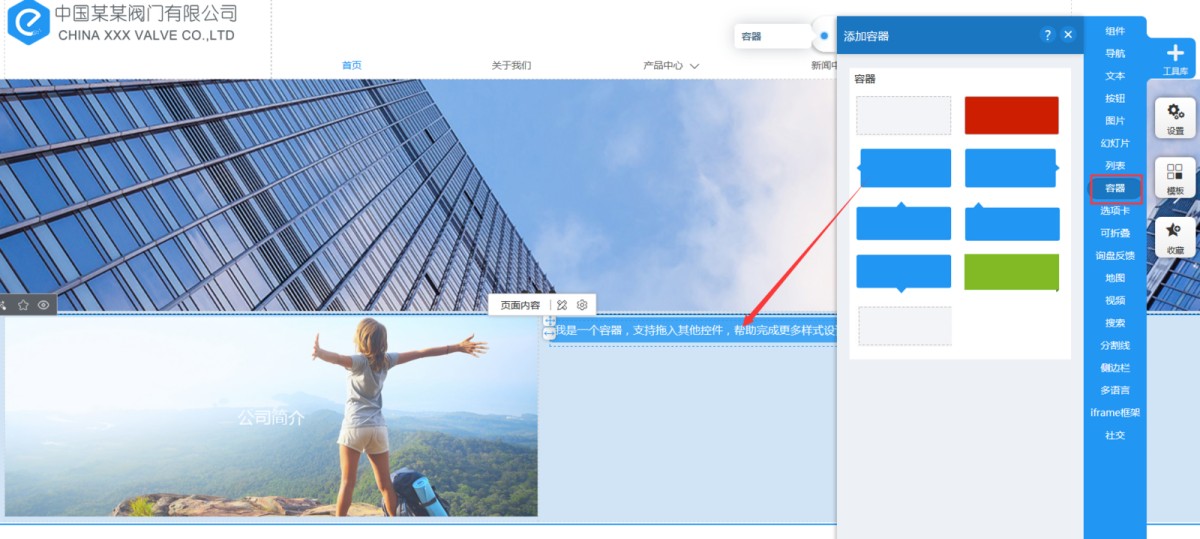Select 分割线 in the toolbox list
Screen dimensions: 1200x539
coord(1115,345)
